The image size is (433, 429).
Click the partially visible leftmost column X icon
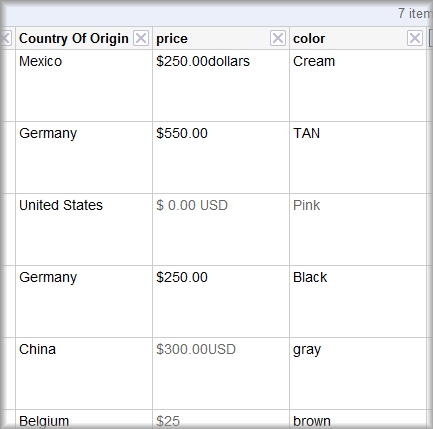pyautogui.click(x=6, y=38)
